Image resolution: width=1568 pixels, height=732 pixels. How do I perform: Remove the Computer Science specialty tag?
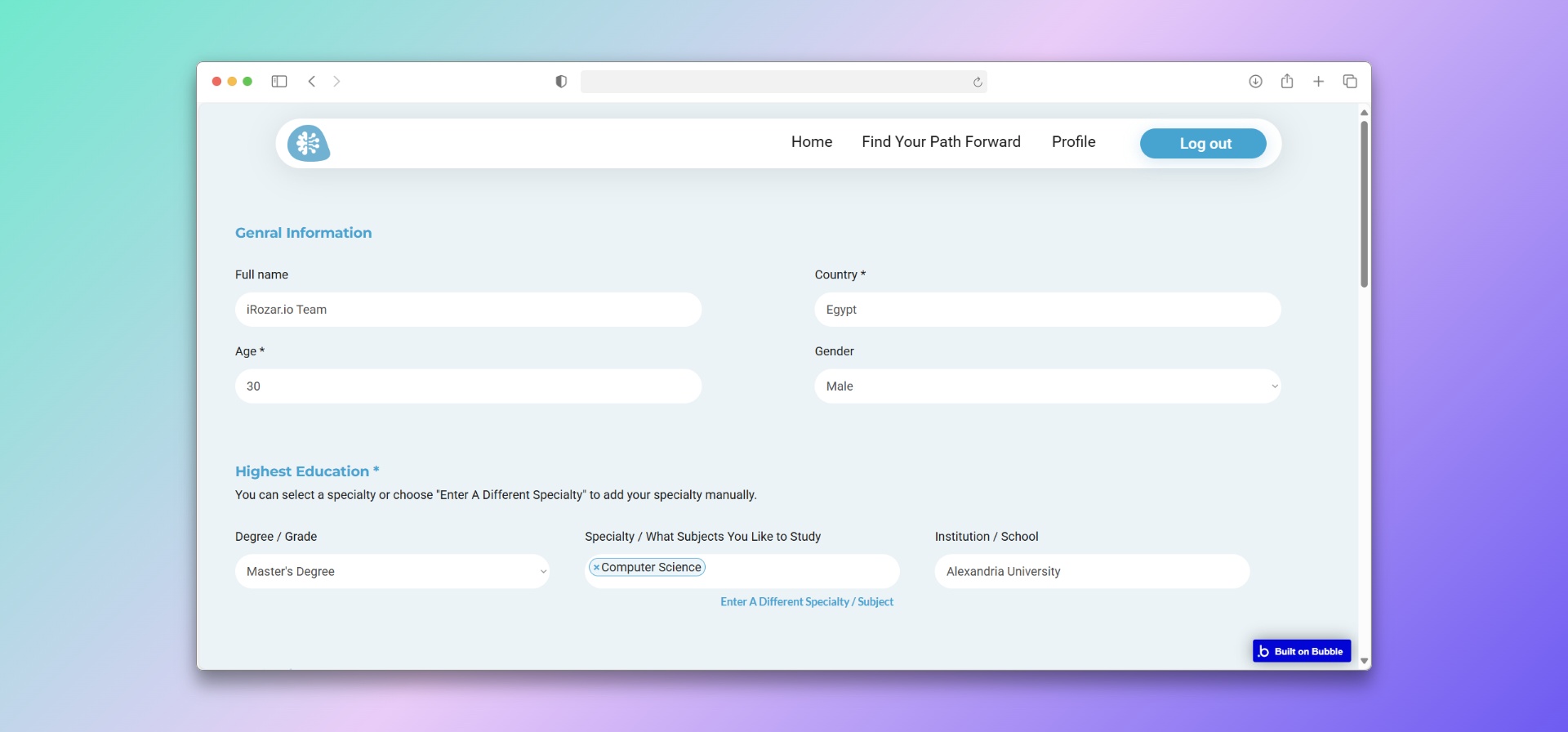point(596,568)
